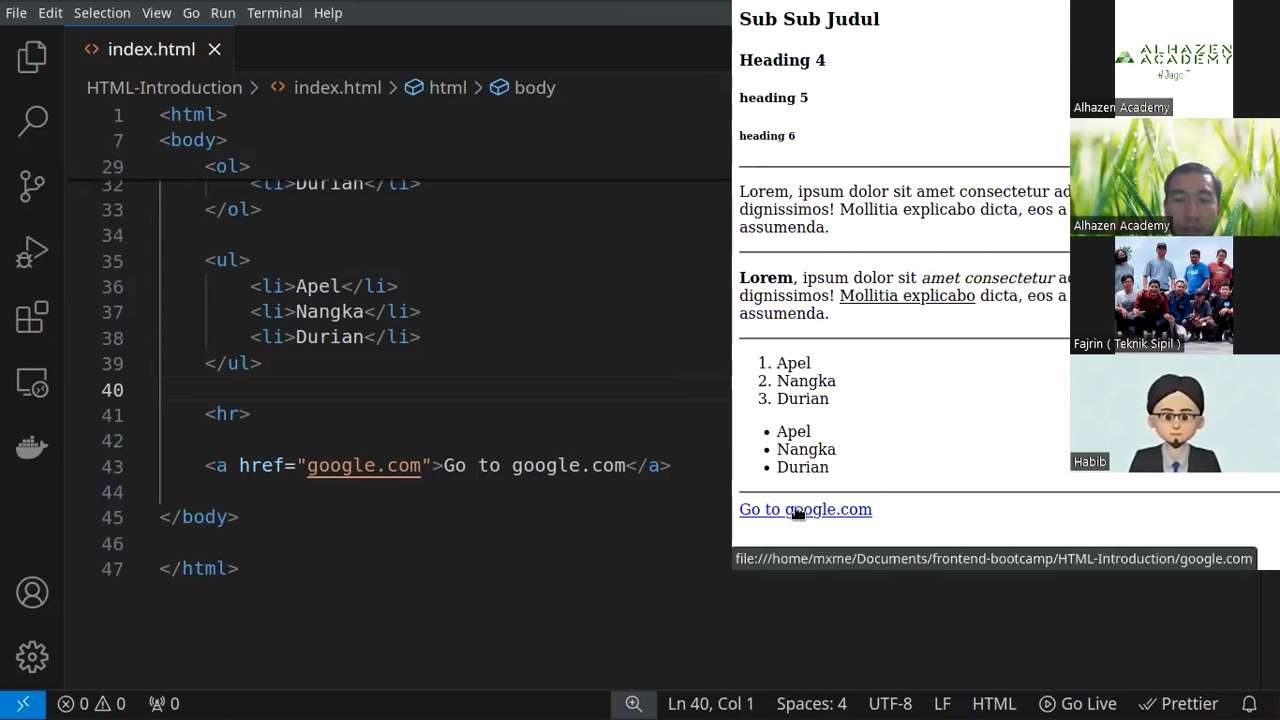The width and height of the screenshot is (1280, 720).
Task: Open the Selection menu
Action: click(102, 13)
